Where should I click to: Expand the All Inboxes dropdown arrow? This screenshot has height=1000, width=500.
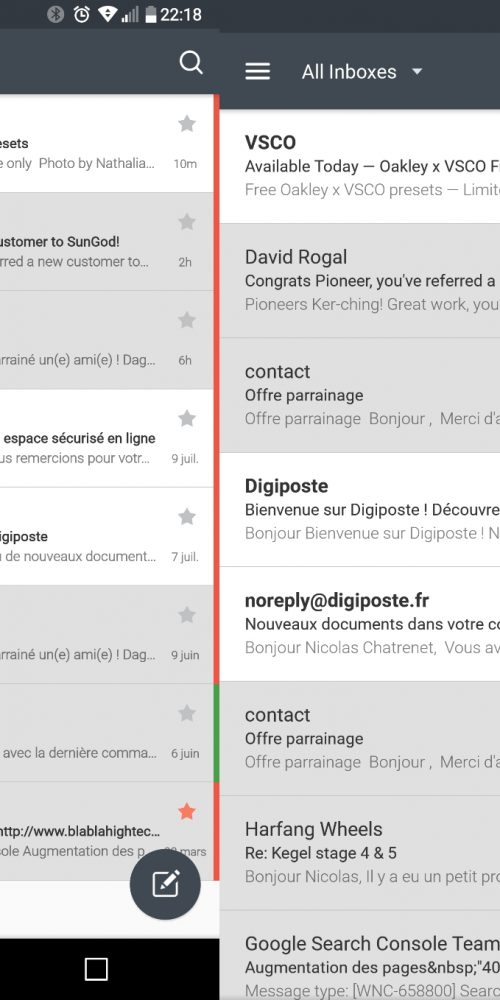coord(417,71)
